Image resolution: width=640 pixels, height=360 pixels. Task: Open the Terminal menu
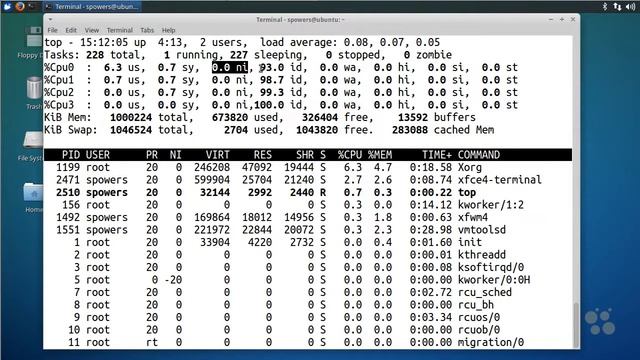(120, 30)
